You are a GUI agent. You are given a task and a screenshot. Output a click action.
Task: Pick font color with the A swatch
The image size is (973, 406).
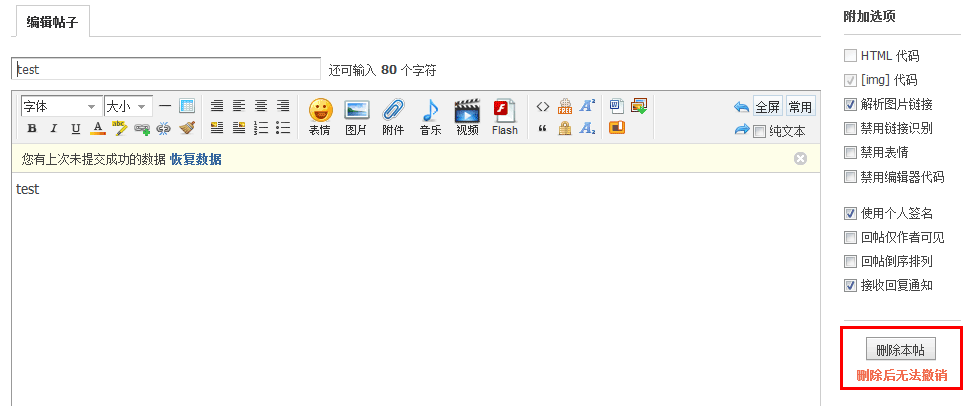click(98, 128)
